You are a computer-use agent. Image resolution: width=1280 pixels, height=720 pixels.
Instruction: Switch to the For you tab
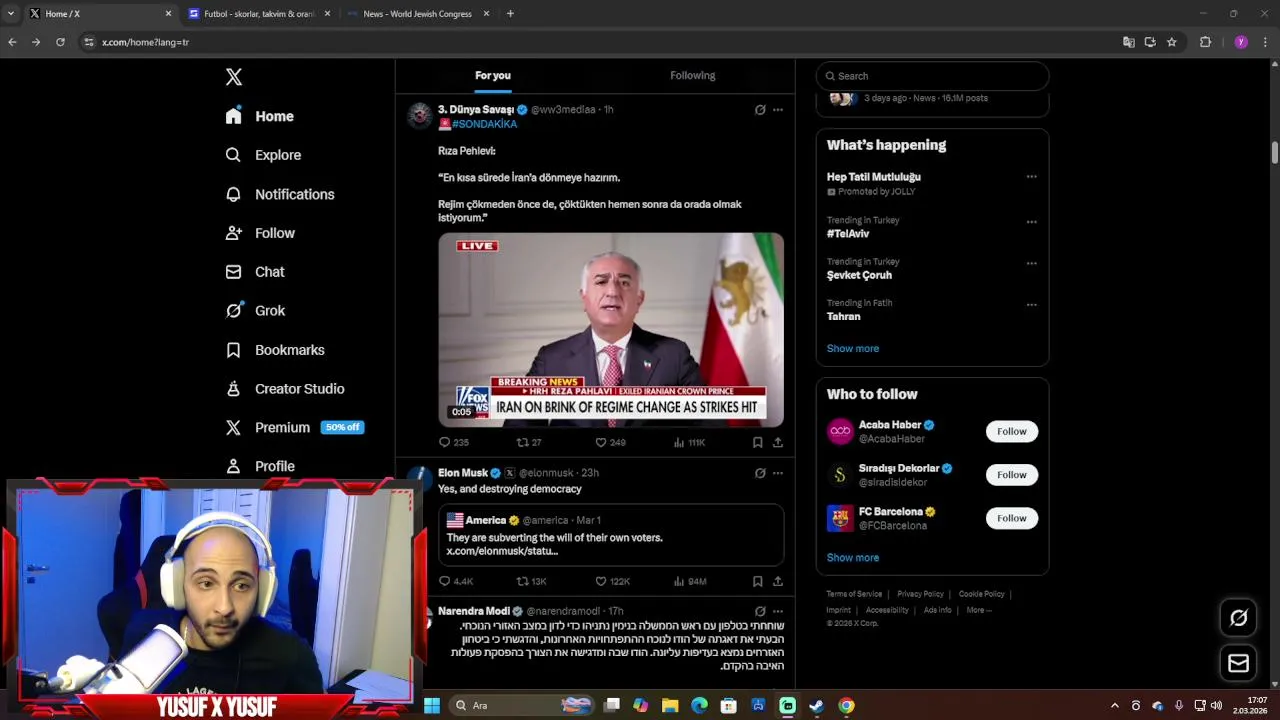point(493,76)
